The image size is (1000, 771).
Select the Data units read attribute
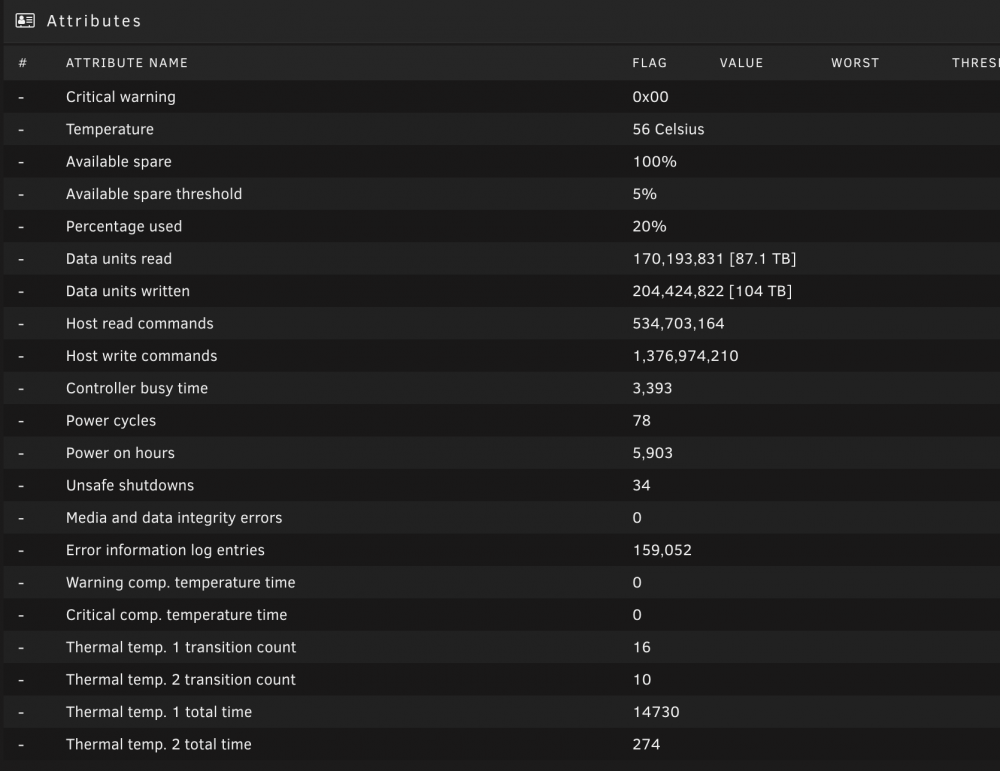tap(119, 259)
